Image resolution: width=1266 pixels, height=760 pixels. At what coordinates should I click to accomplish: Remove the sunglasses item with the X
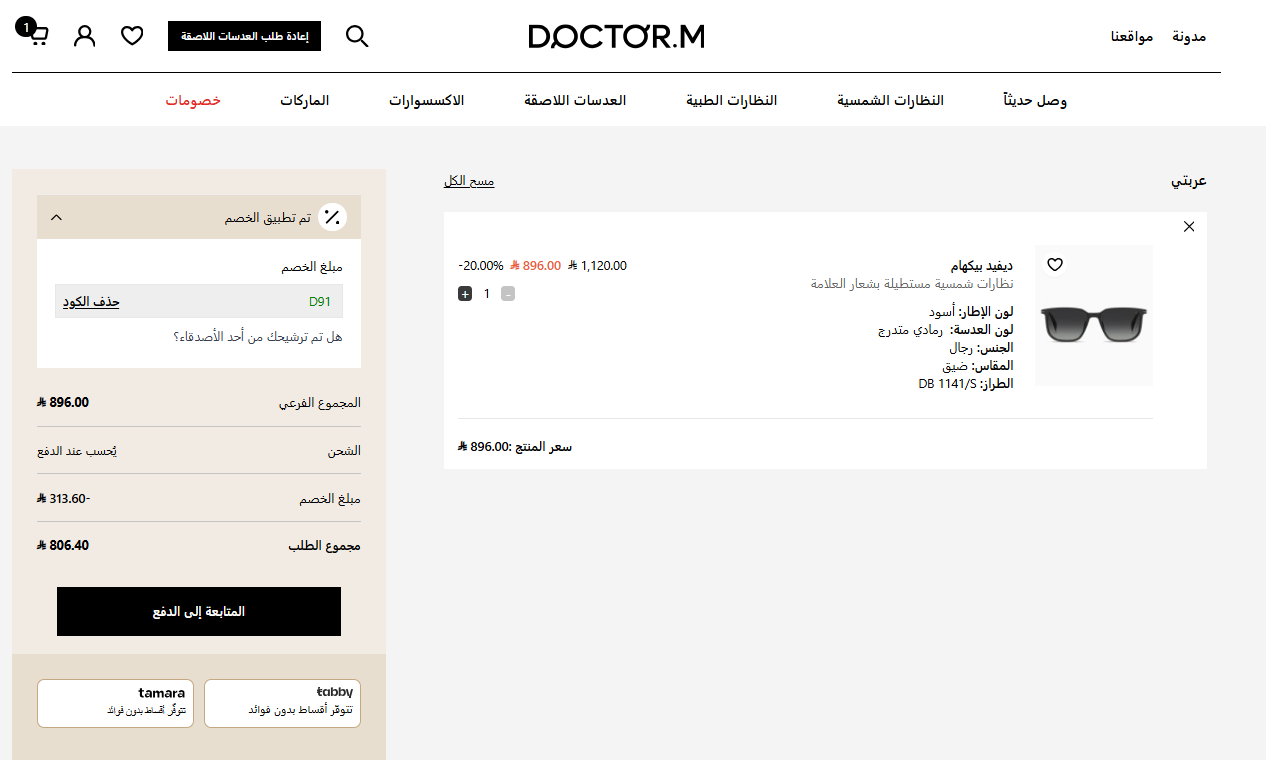point(1189,226)
